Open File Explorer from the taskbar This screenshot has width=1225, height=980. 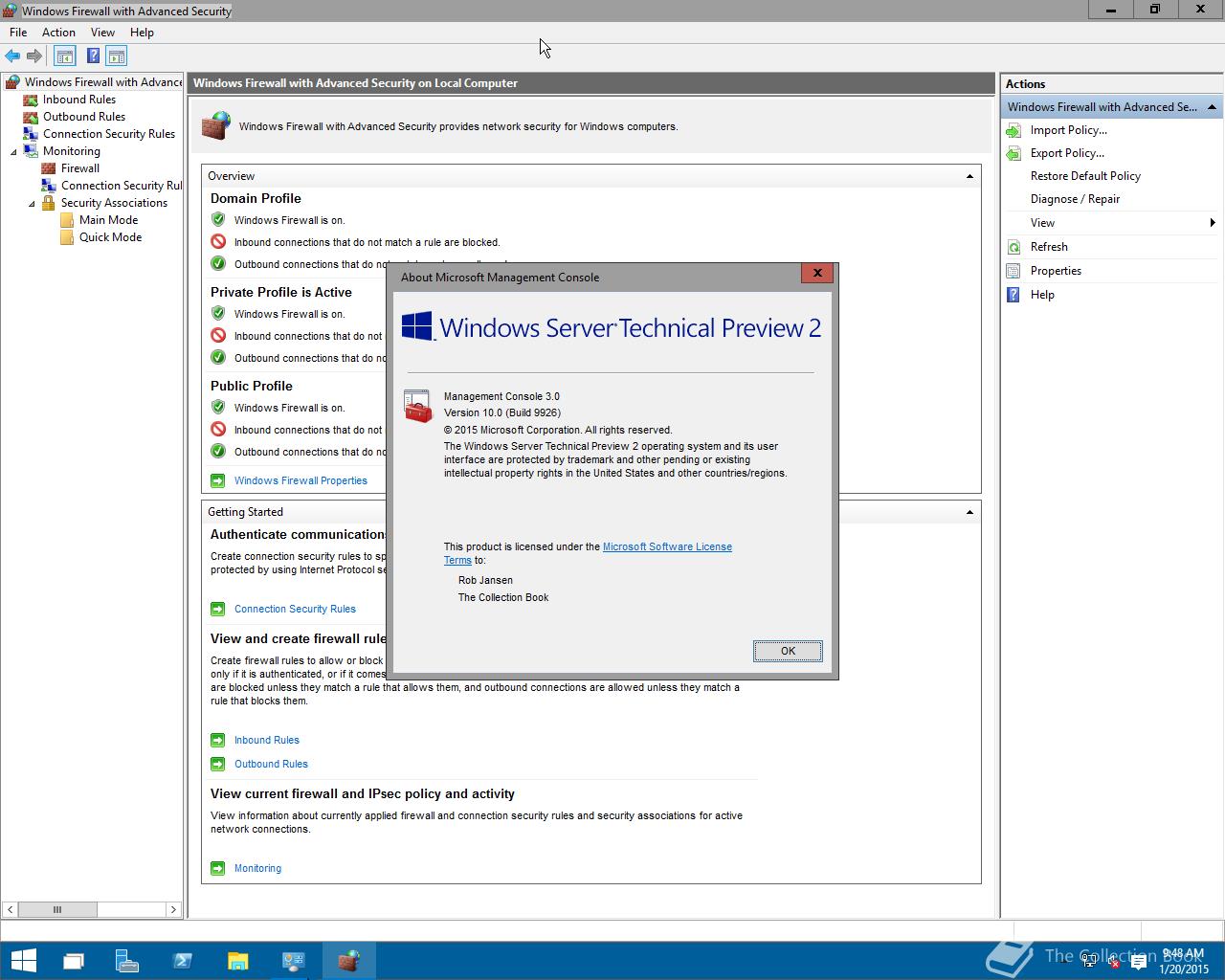237,961
